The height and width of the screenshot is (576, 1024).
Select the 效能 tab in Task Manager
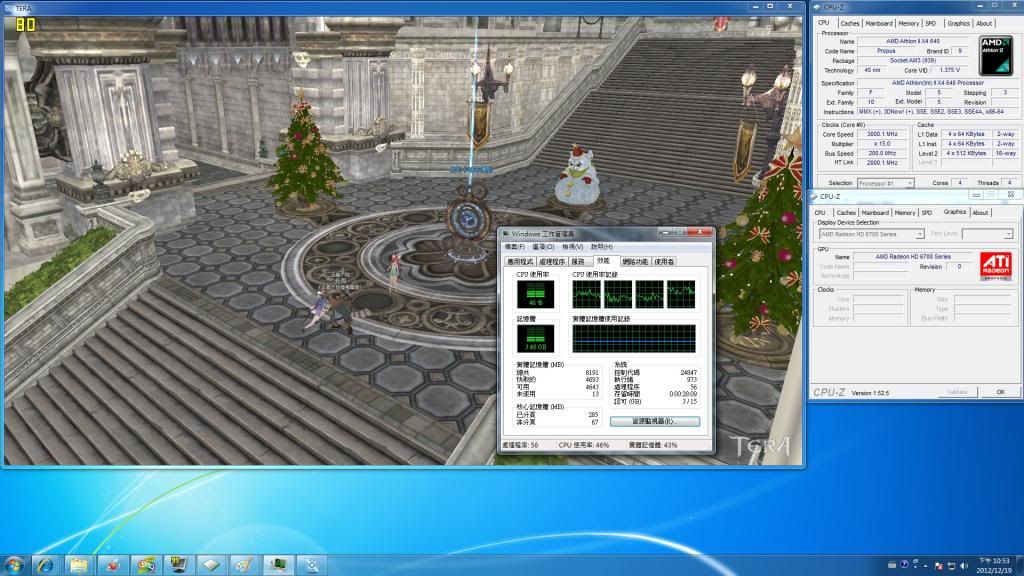click(x=603, y=261)
